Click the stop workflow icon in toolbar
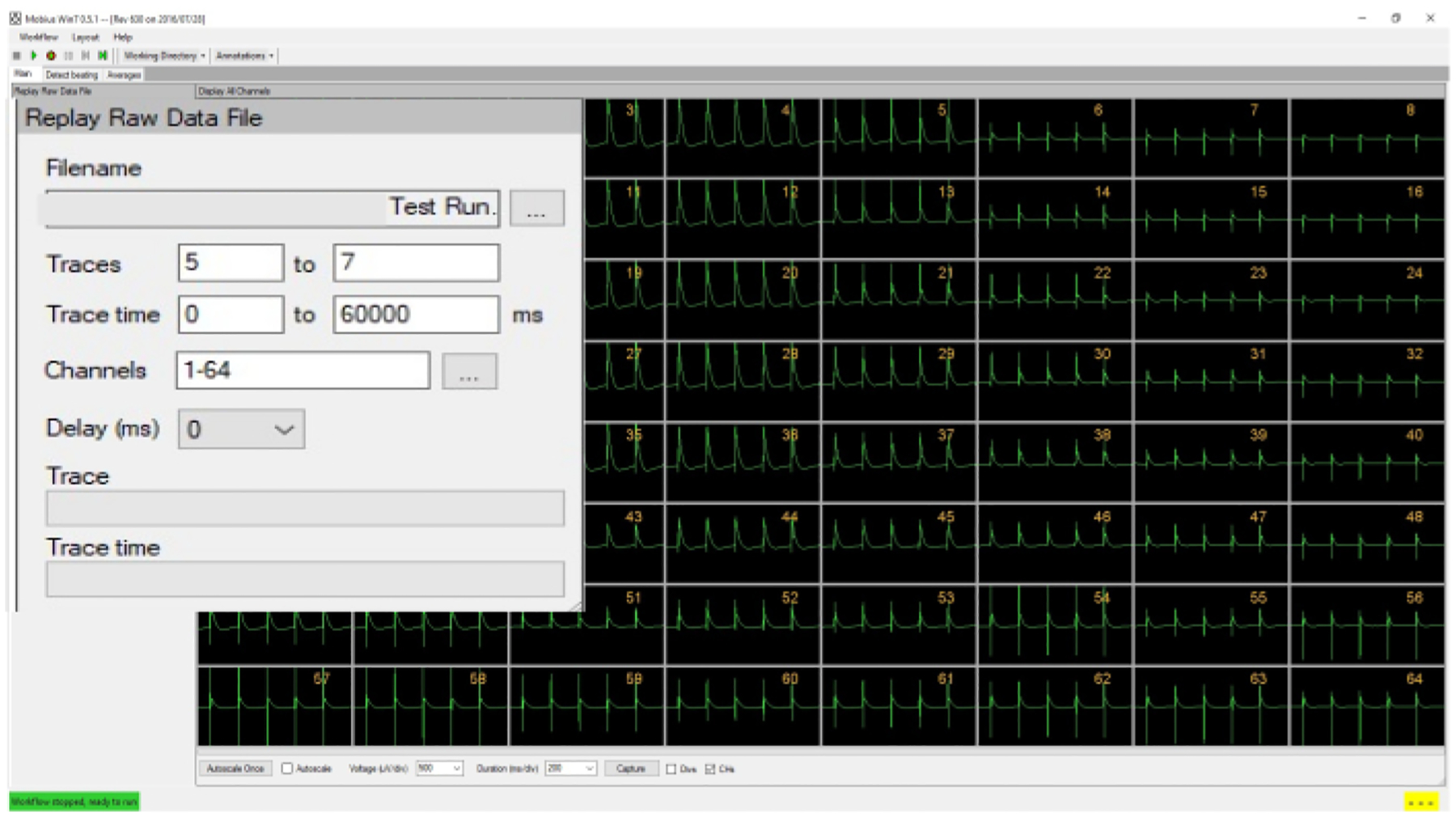The width and height of the screenshot is (1456, 817). pyautogui.click(x=16, y=56)
